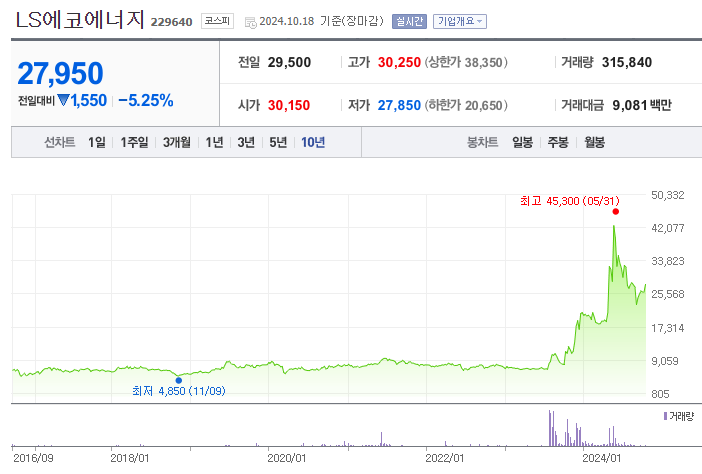Click the 2016/09 x-axis label
The image size is (702, 474).
tap(33, 458)
